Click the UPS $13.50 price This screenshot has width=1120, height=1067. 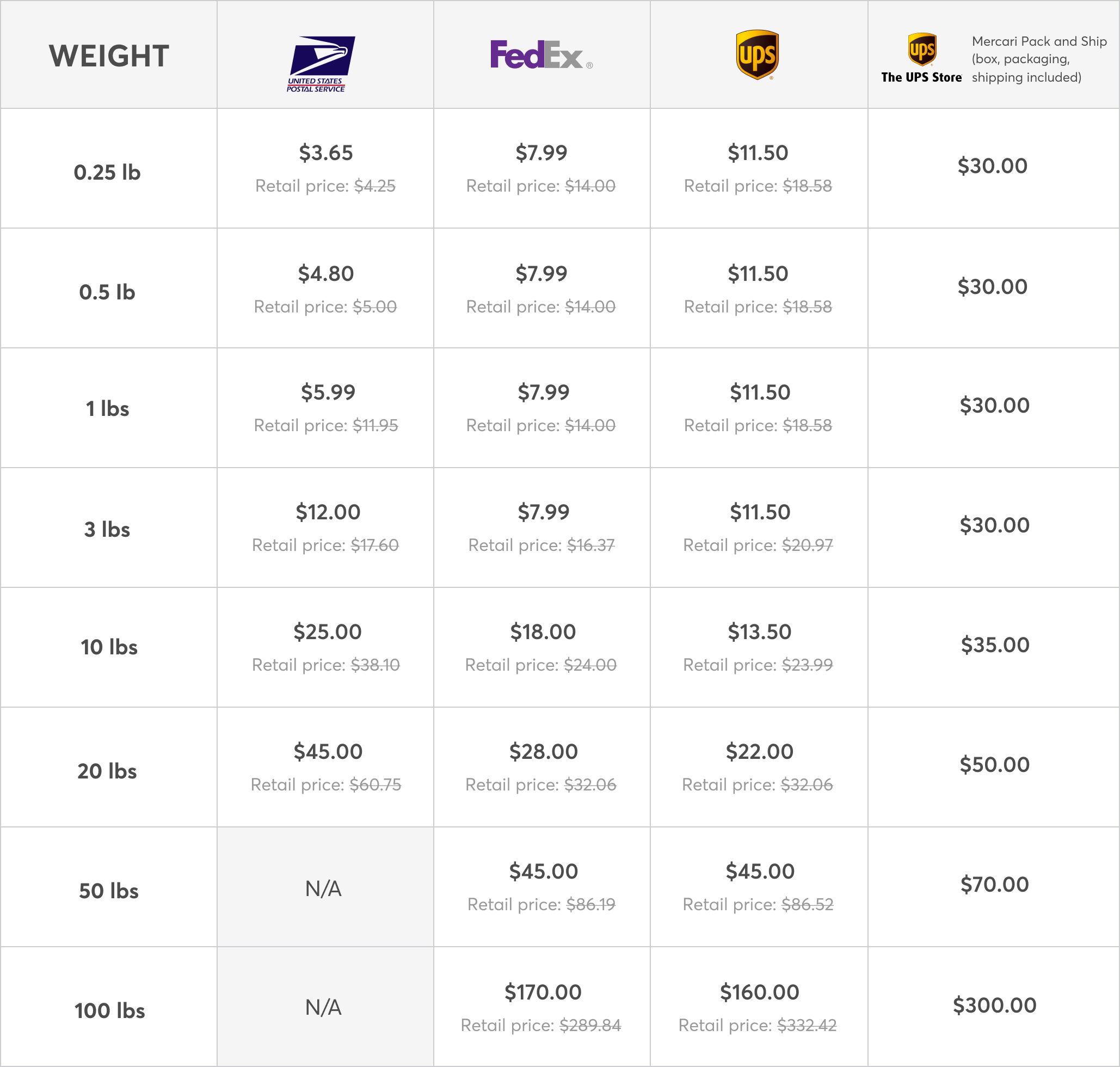(x=760, y=631)
